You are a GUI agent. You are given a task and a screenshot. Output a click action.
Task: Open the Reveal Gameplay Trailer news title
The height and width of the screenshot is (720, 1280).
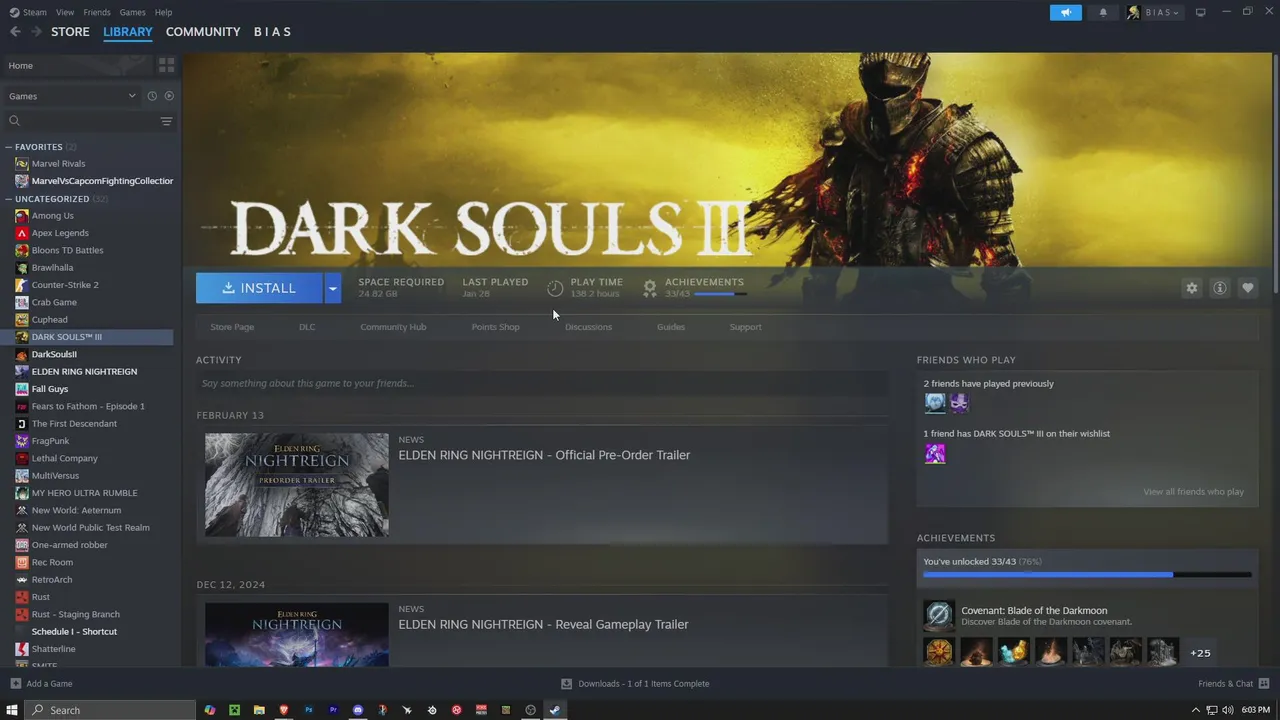(543, 624)
